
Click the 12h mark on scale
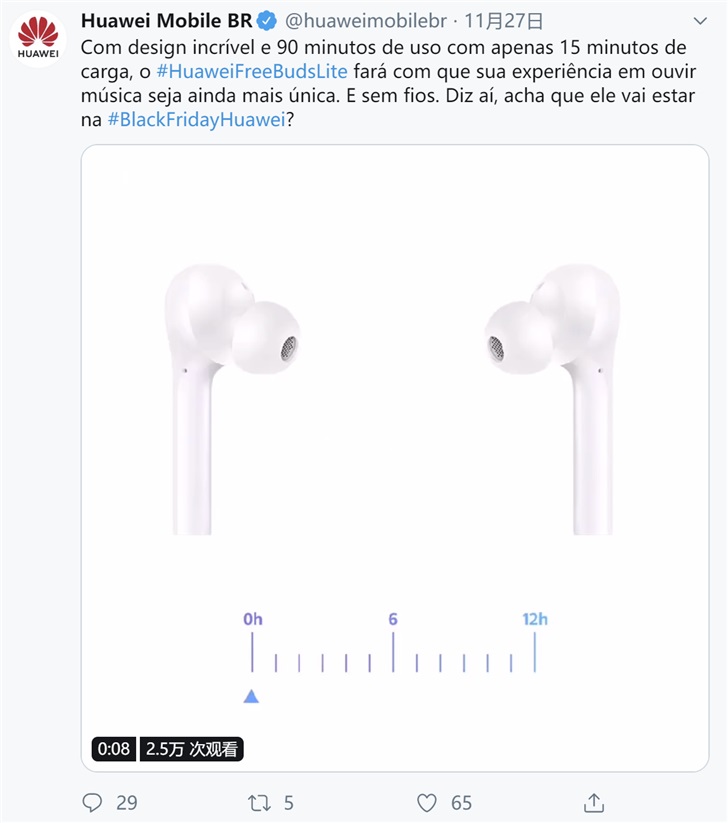pos(535,619)
